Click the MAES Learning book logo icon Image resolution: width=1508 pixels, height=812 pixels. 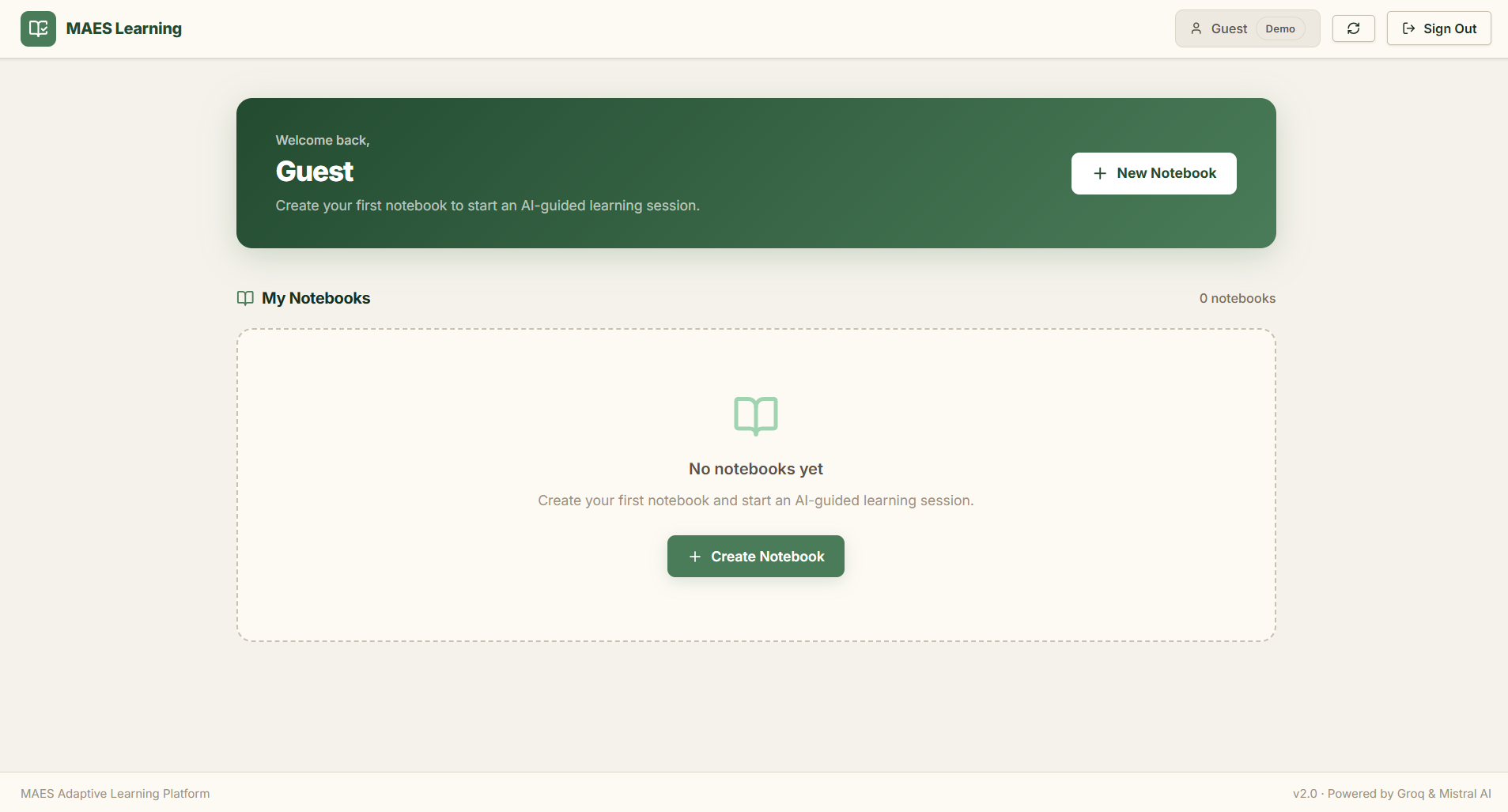point(38,28)
